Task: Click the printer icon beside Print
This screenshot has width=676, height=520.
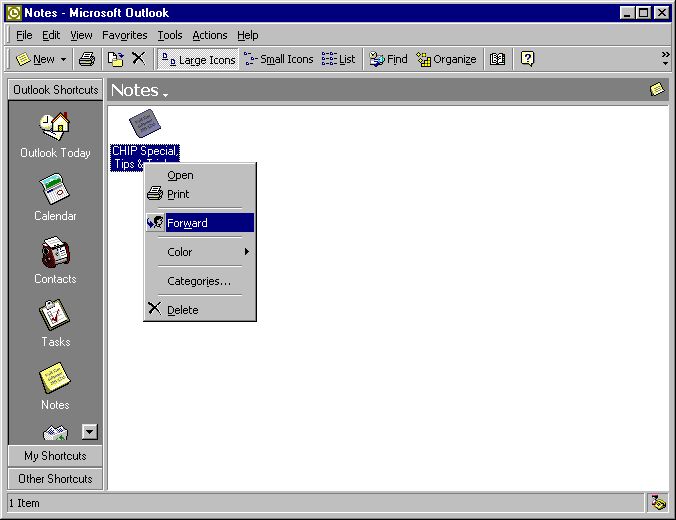Action: point(155,194)
